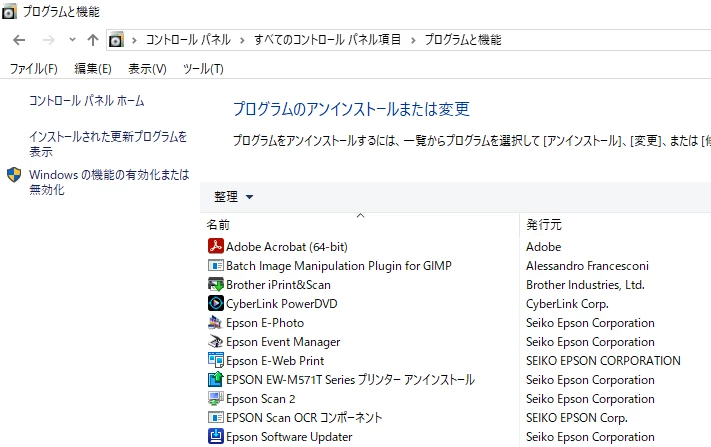Click the Epson Software Updater icon

click(x=215, y=436)
